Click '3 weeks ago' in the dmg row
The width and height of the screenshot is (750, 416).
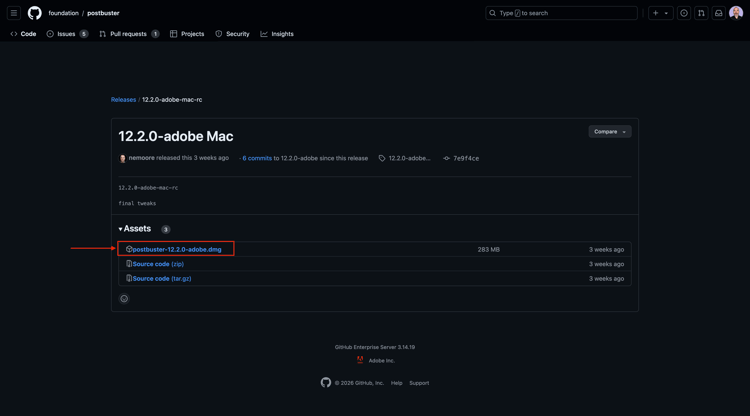pyautogui.click(x=606, y=250)
